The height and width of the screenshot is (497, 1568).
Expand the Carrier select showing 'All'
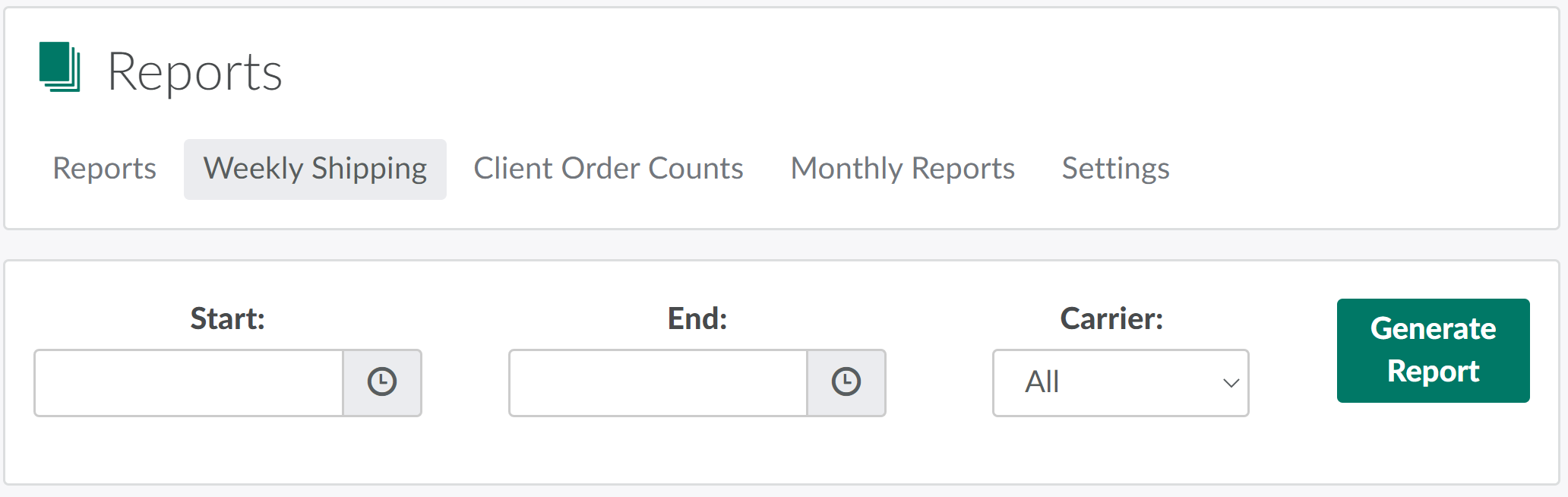point(1120,383)
